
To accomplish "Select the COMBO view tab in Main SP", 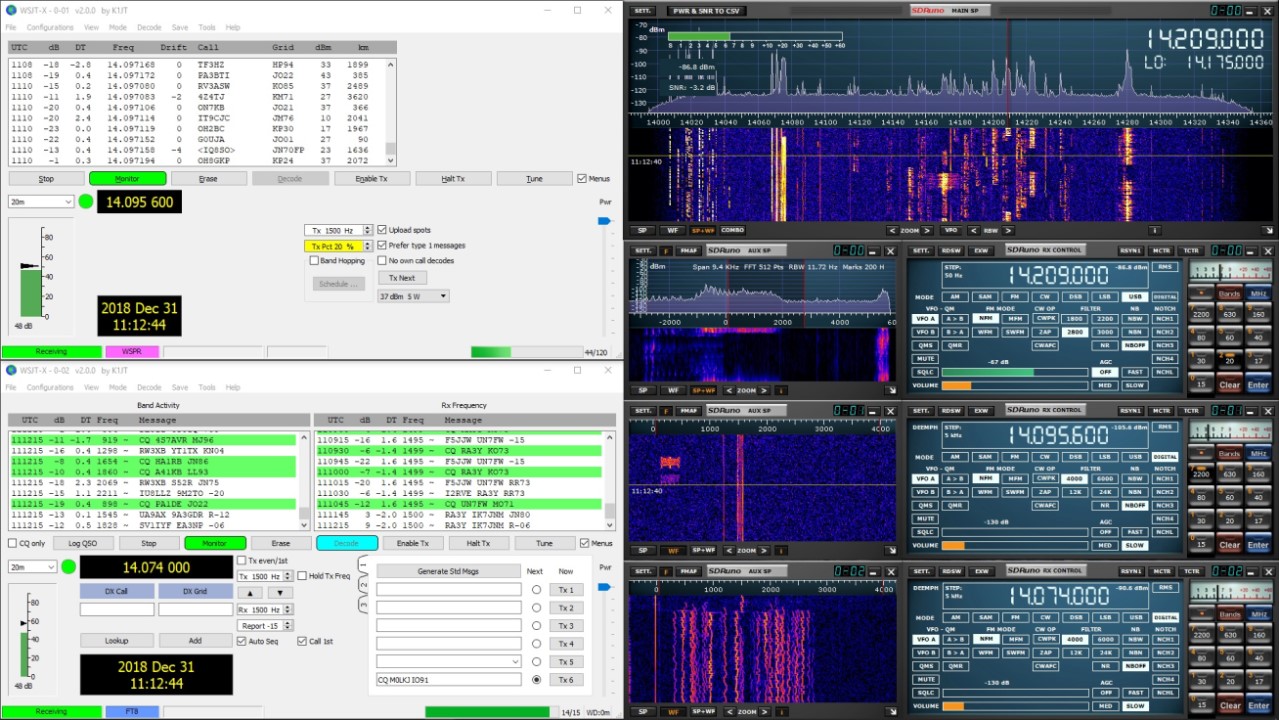I will pos(732,230).
